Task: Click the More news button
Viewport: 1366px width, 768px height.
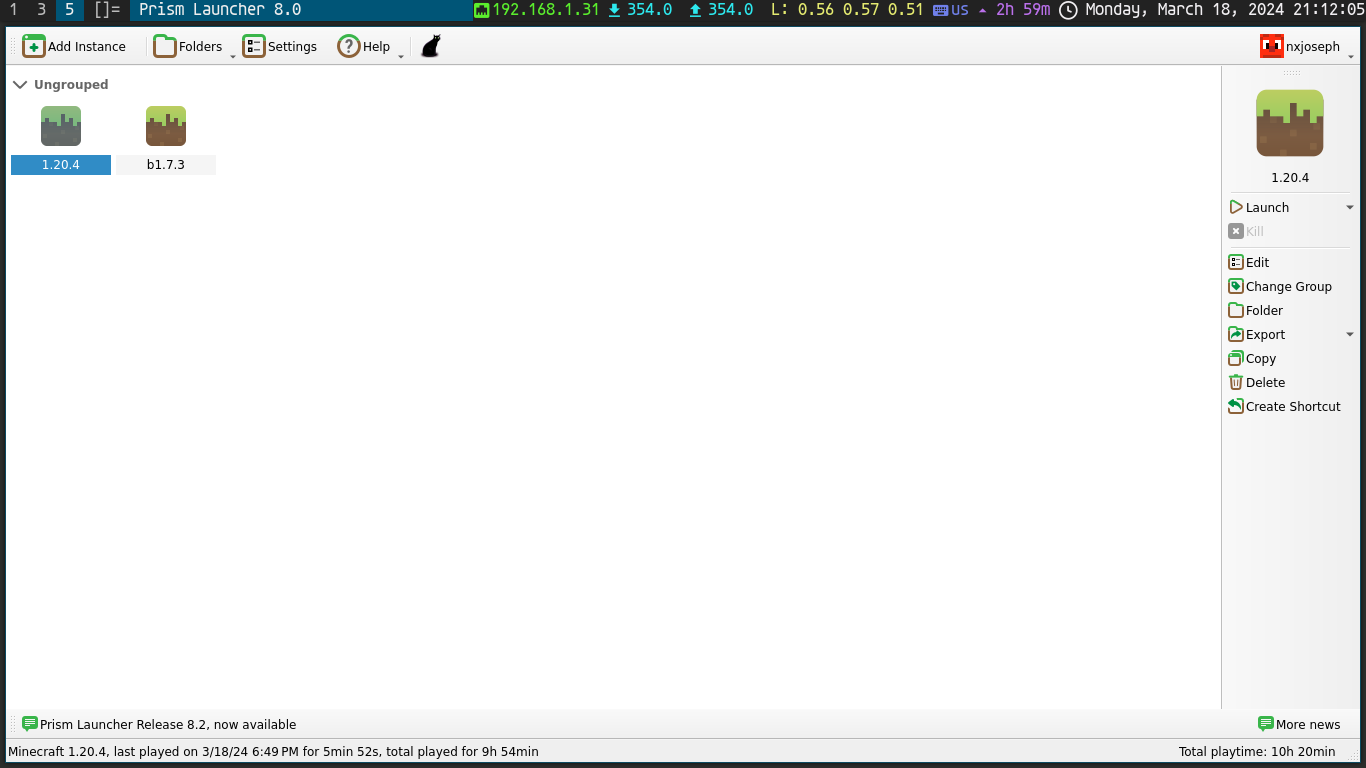Action: click(1299, 725)
